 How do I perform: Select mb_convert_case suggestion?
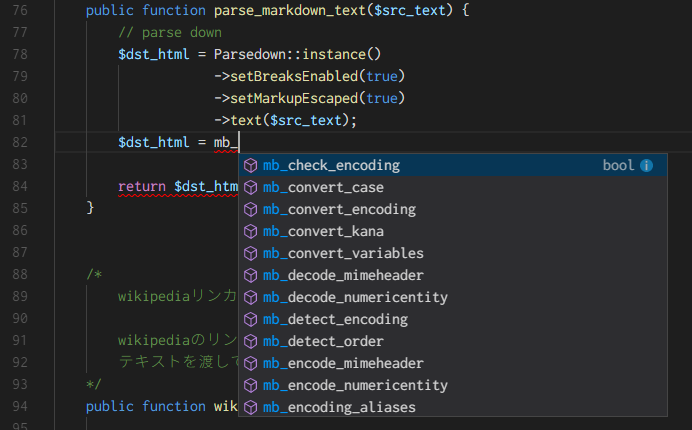(453, 187)
